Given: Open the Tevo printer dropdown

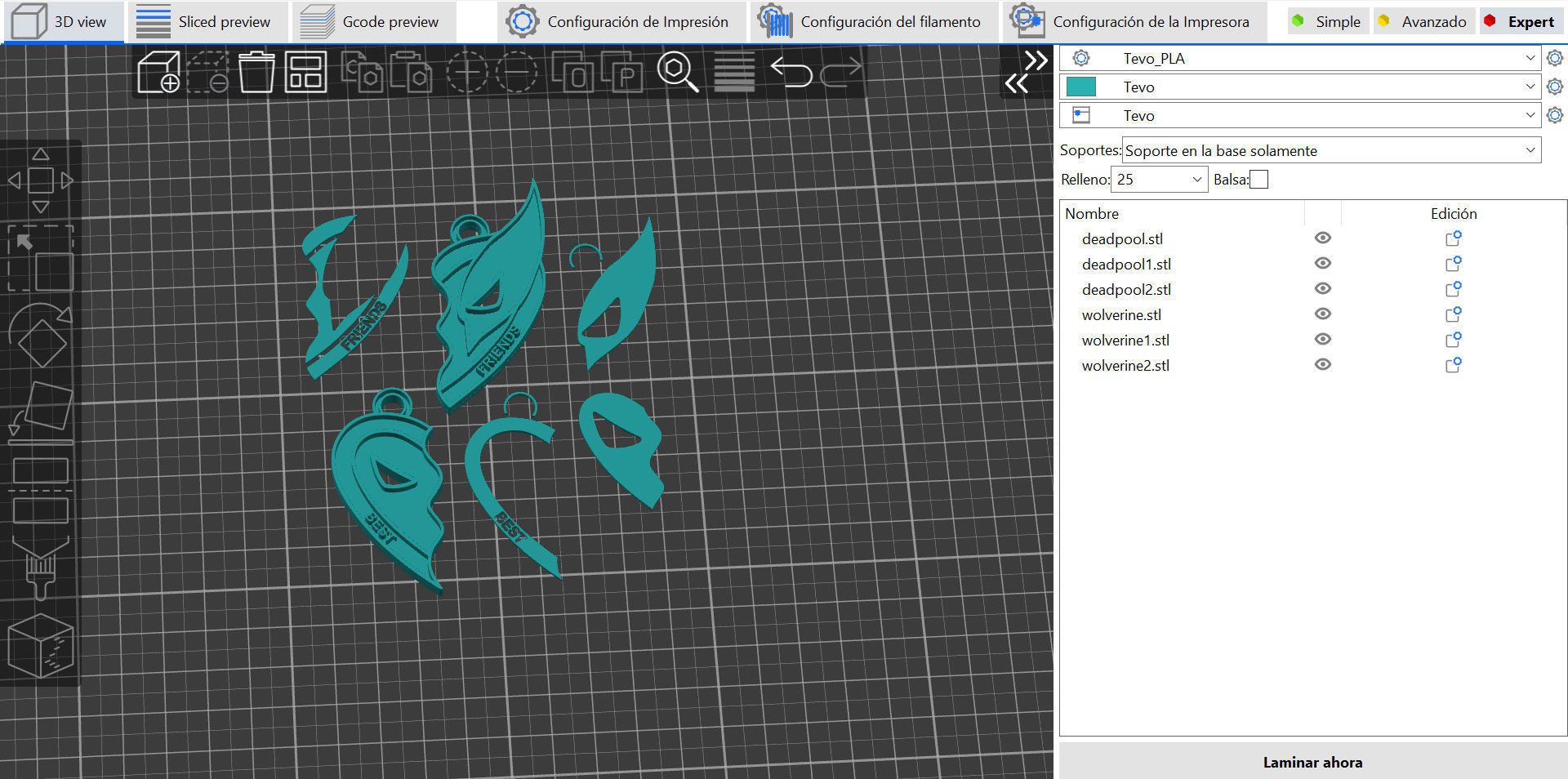Looking at the screenshot, I should pos(1300,115).
